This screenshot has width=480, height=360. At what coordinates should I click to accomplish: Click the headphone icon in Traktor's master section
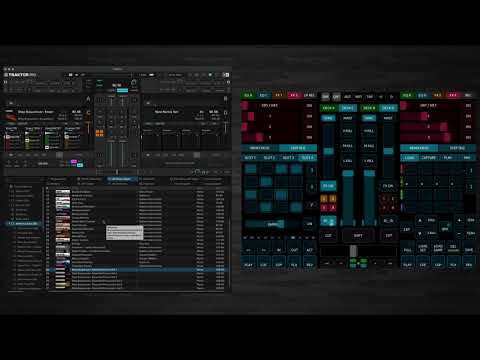tap(134, 82)
